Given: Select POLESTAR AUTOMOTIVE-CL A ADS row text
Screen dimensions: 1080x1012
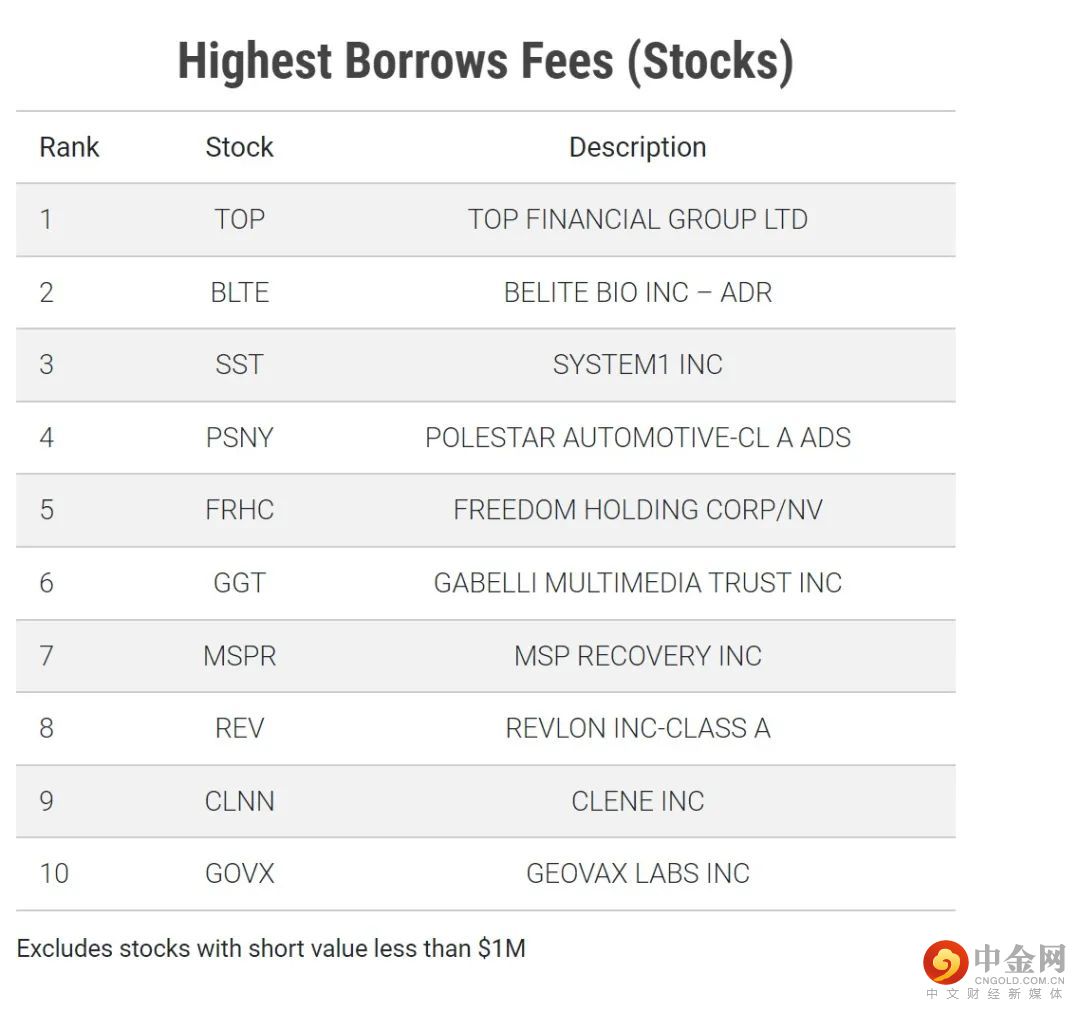Looking at the screenshot, I should tap(637, 438).
